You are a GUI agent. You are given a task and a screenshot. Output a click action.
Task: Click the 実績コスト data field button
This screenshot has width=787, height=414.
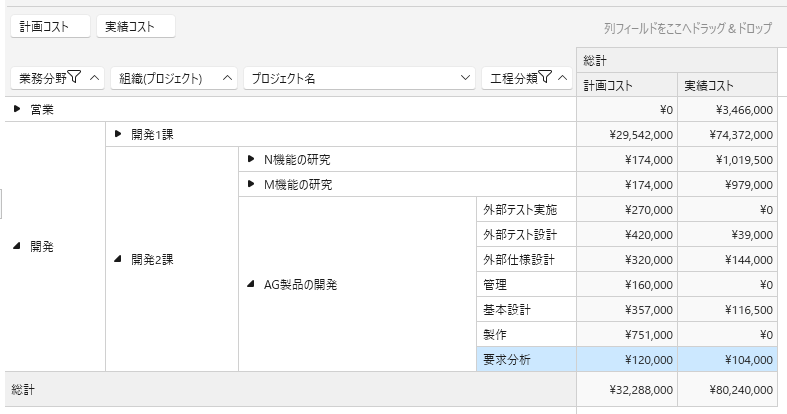coord(136,27)
